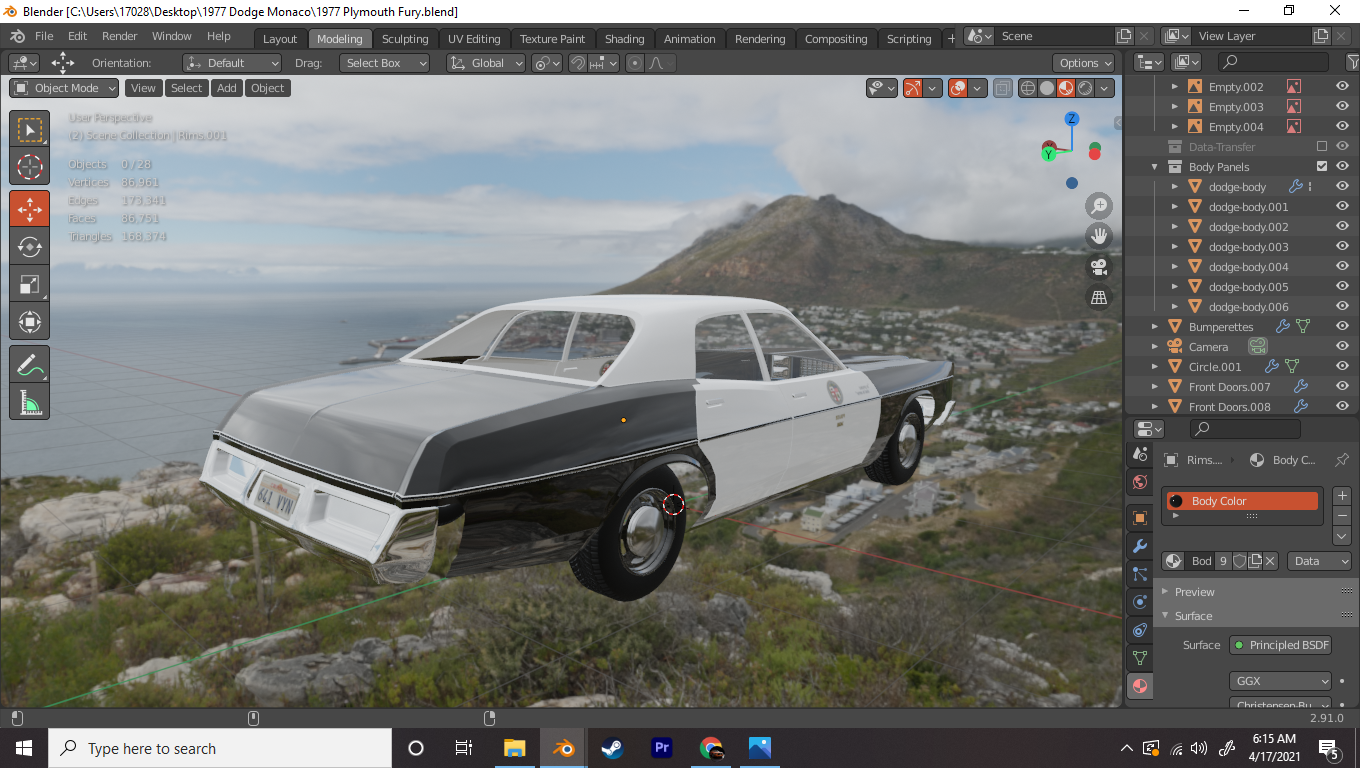Click the zoom magnifier in the viewport
Image resolution: width=1360 pixels, height=768 pixels.
pos(1099,207)
